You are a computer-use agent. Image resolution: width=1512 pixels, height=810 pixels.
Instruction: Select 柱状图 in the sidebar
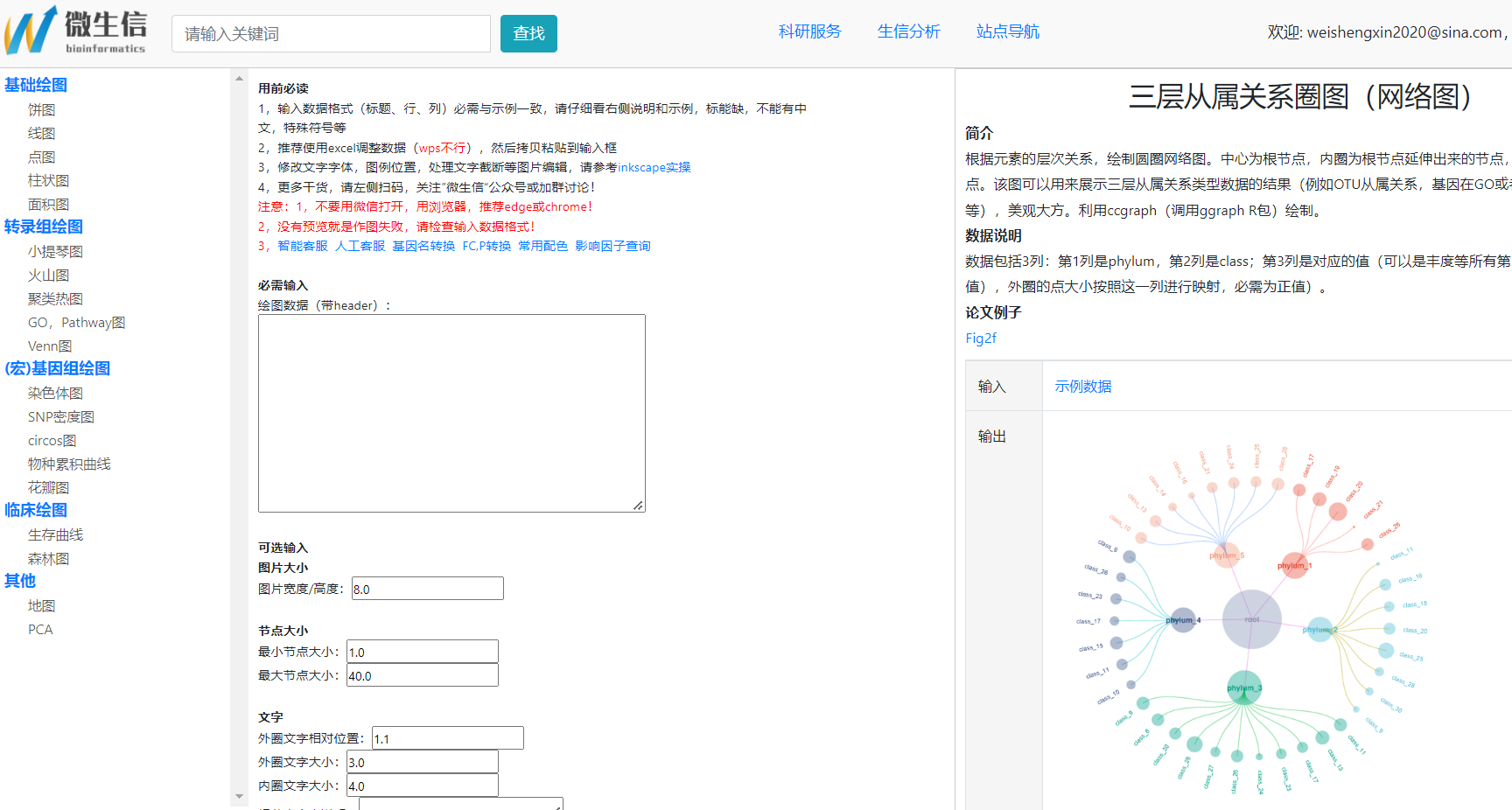48,180
